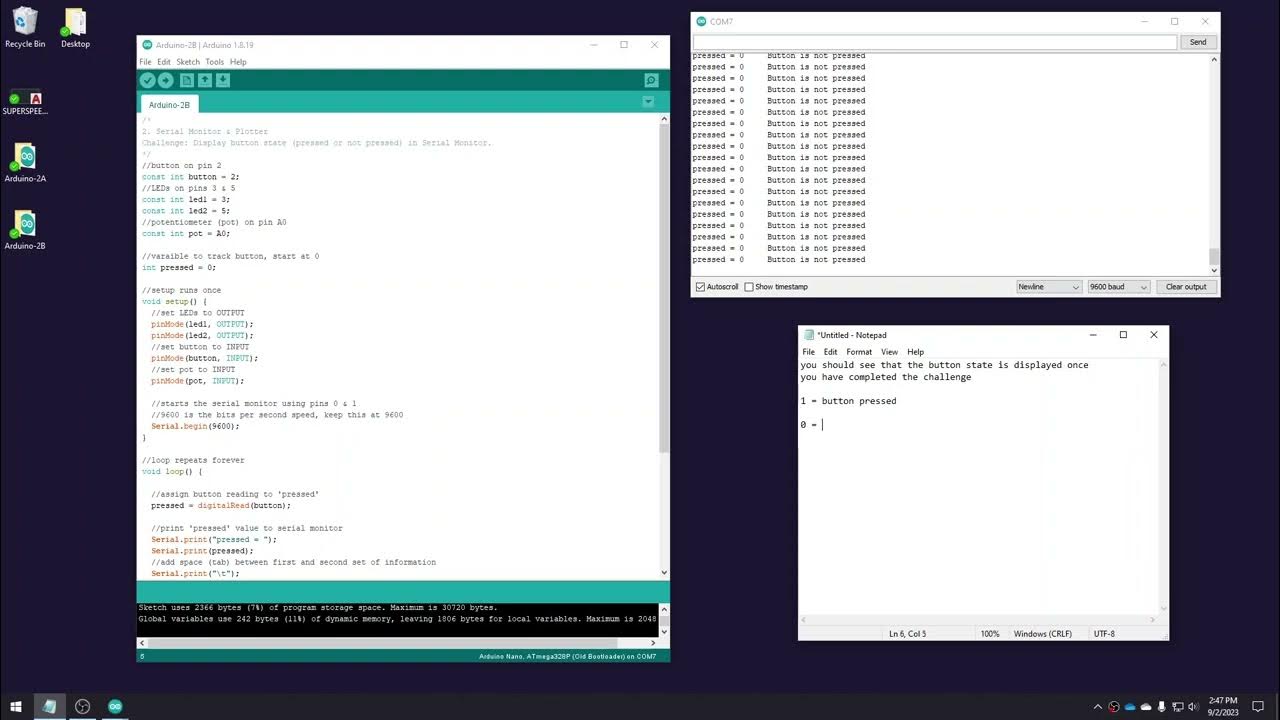Click "pressed = digitalRead(button);" code line

(x=221, y=505)
